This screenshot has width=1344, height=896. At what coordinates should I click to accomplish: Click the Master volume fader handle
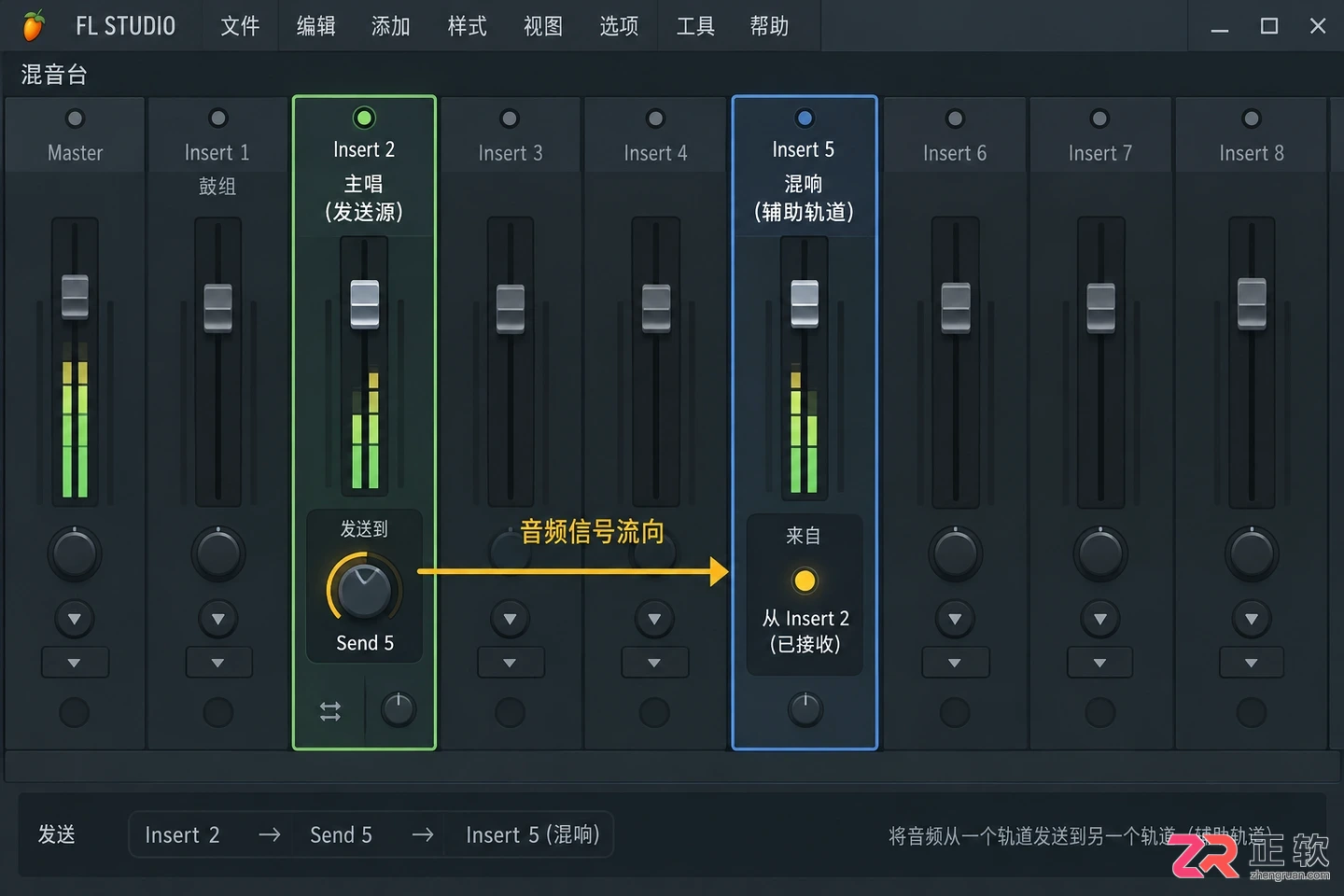75,297
